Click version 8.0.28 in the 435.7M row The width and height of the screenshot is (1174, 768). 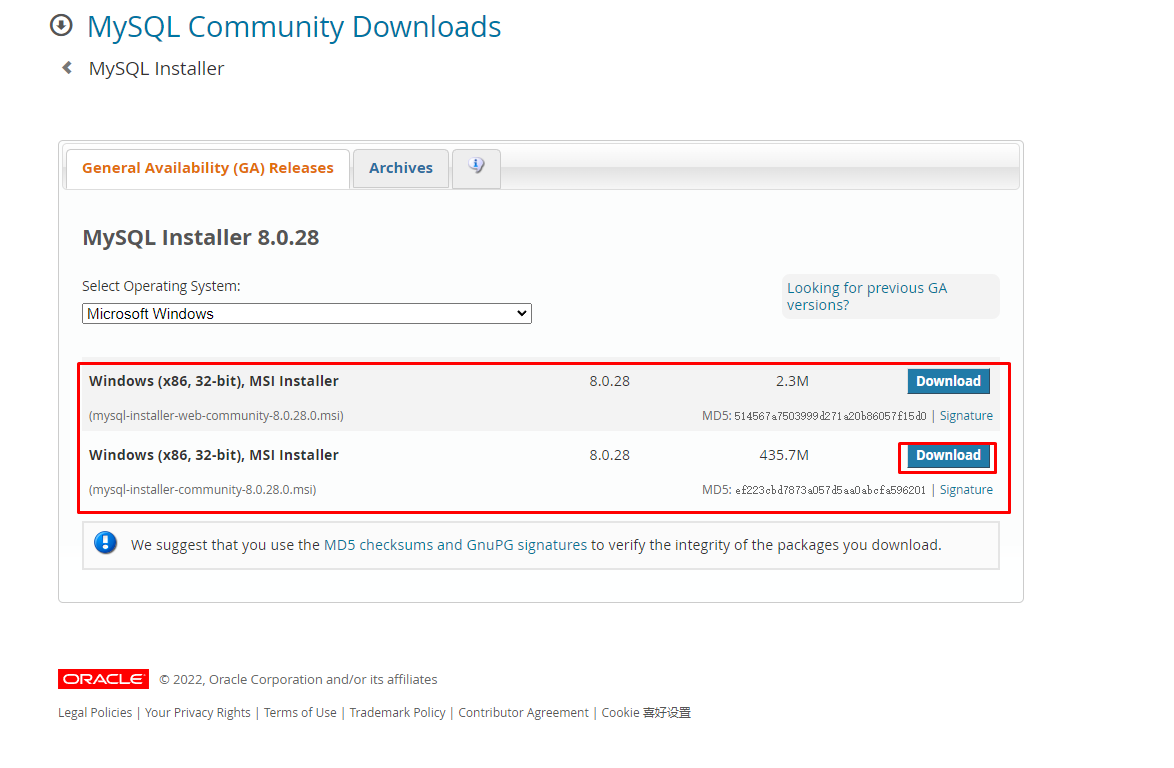(x=609, y=455)
